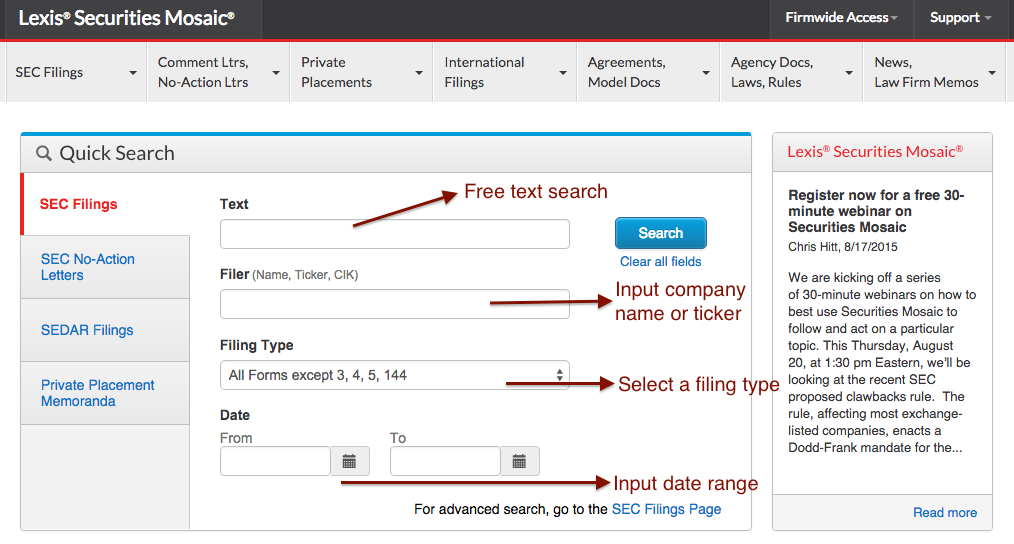Open the SEC Filings navigation menu
The height and width of the screenshot is (544, 1014).
tap(74, 72)
